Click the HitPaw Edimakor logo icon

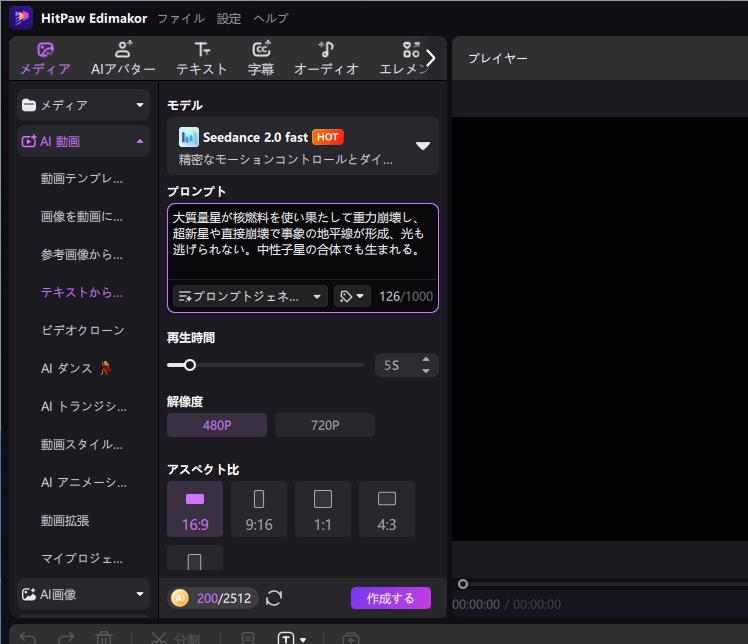tap(21, 18)
